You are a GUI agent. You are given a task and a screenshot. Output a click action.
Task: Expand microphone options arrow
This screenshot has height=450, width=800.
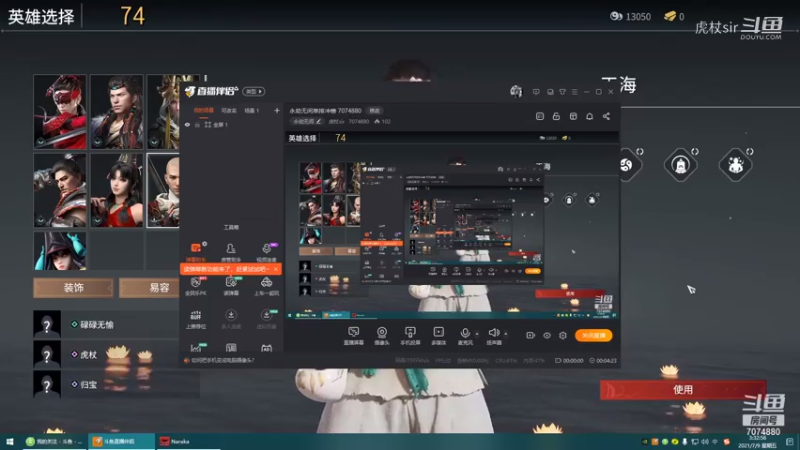click(x=477, y=334)
